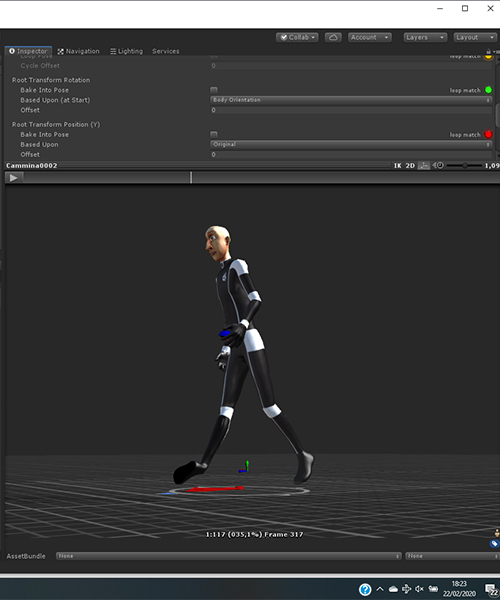This screenshot has height=600, width=500.
Task: Expand the AssetBundle None dropdown
Action: pyautogui.click(x=228, y=556)
